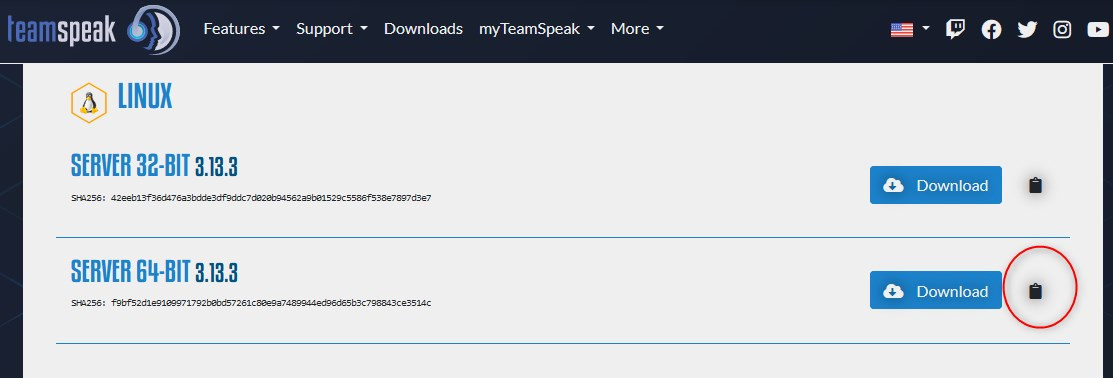Viewport: 1113px width, 378px height.
Task: Go to the Downloads page
Action: tap(423, 29)
